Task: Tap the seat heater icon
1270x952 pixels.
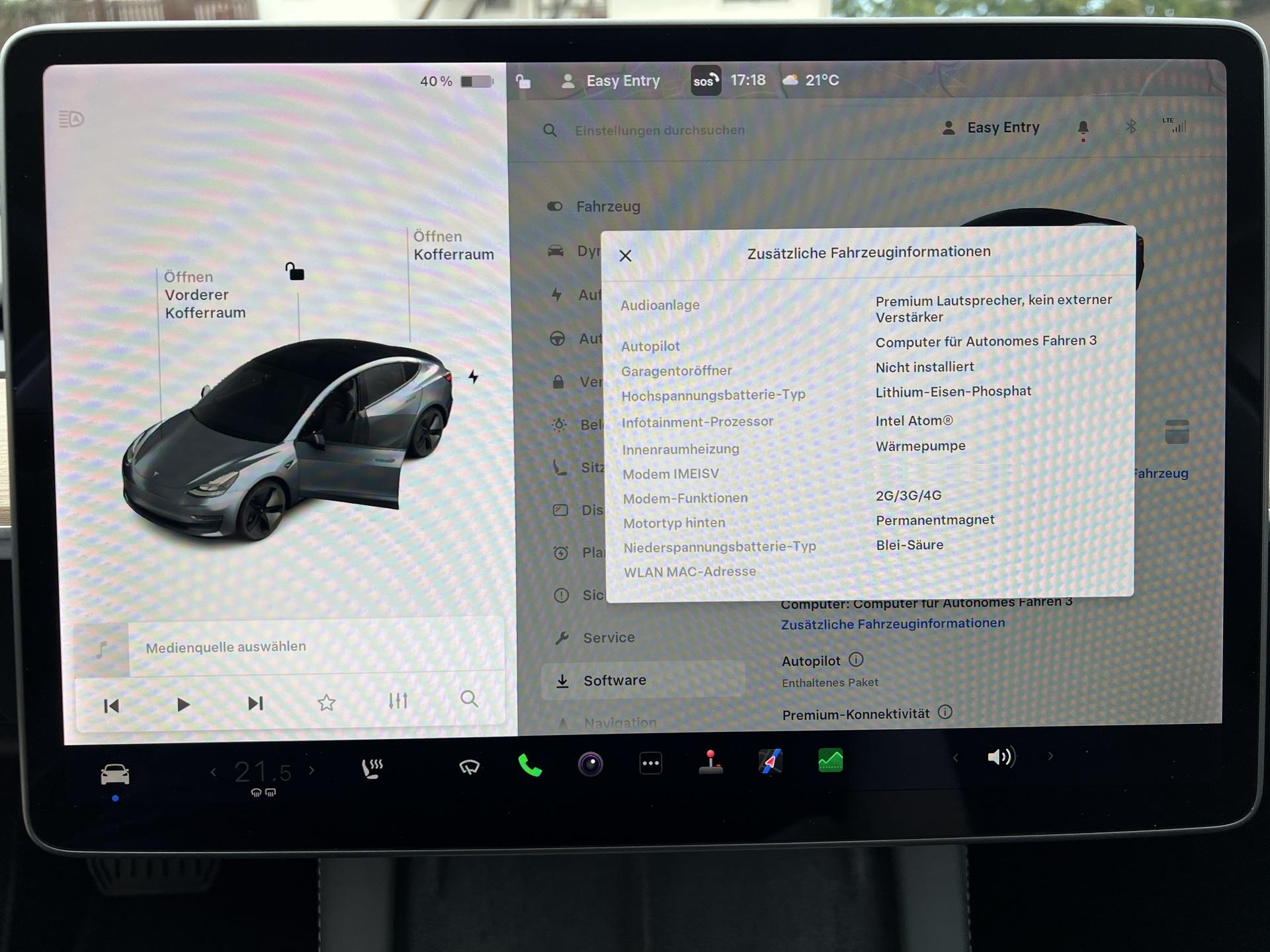Action: tap(372, 769)
